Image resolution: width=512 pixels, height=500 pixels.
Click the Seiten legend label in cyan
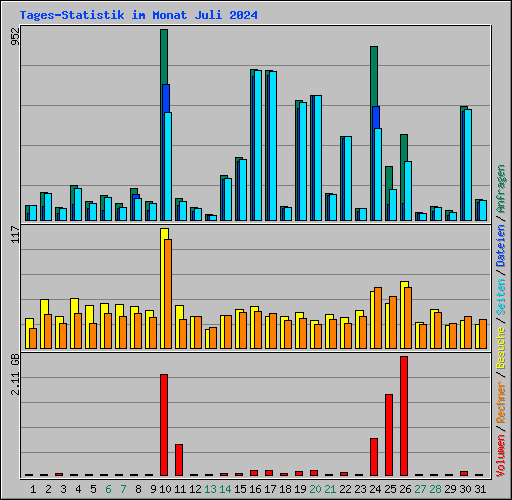pos(501,297)
